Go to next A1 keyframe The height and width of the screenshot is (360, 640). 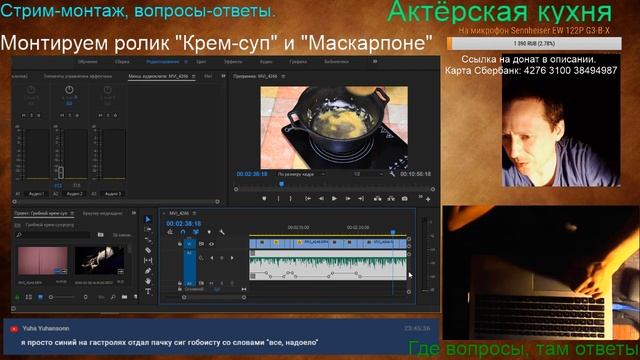click(232, 258)
